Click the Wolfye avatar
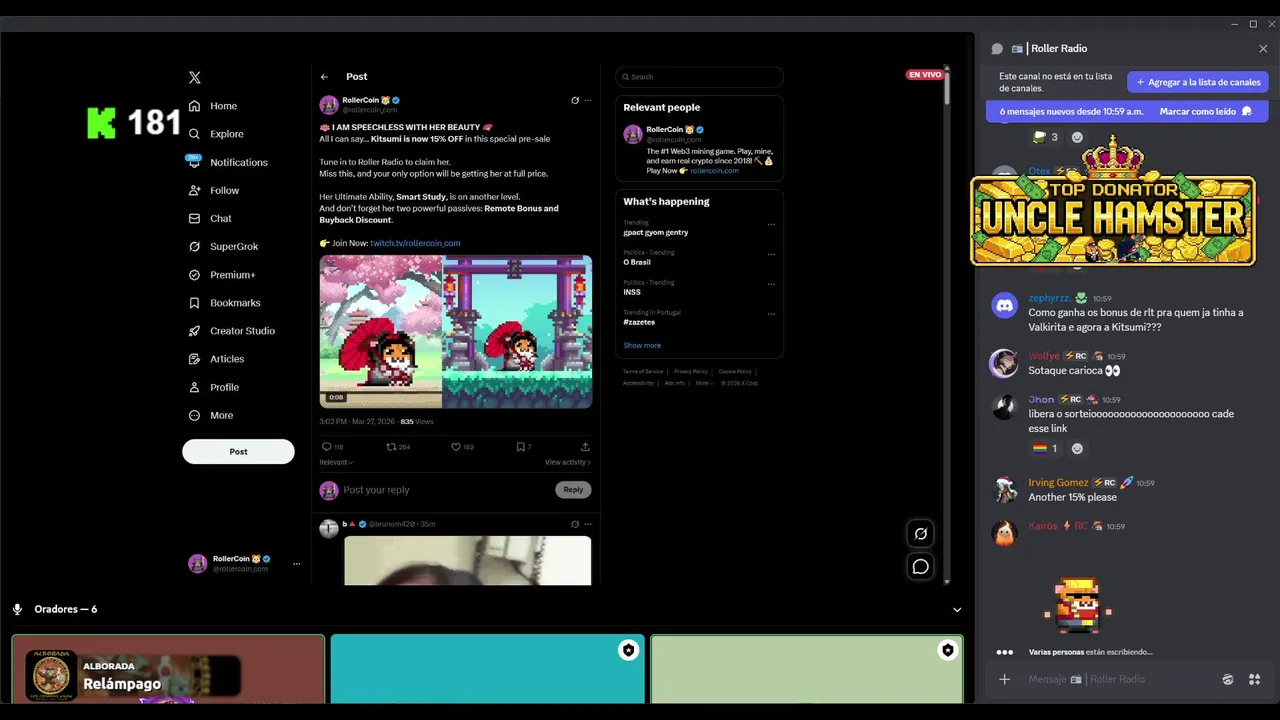The width and height of the screenshot is (1280, 720). coord(1004,363)
